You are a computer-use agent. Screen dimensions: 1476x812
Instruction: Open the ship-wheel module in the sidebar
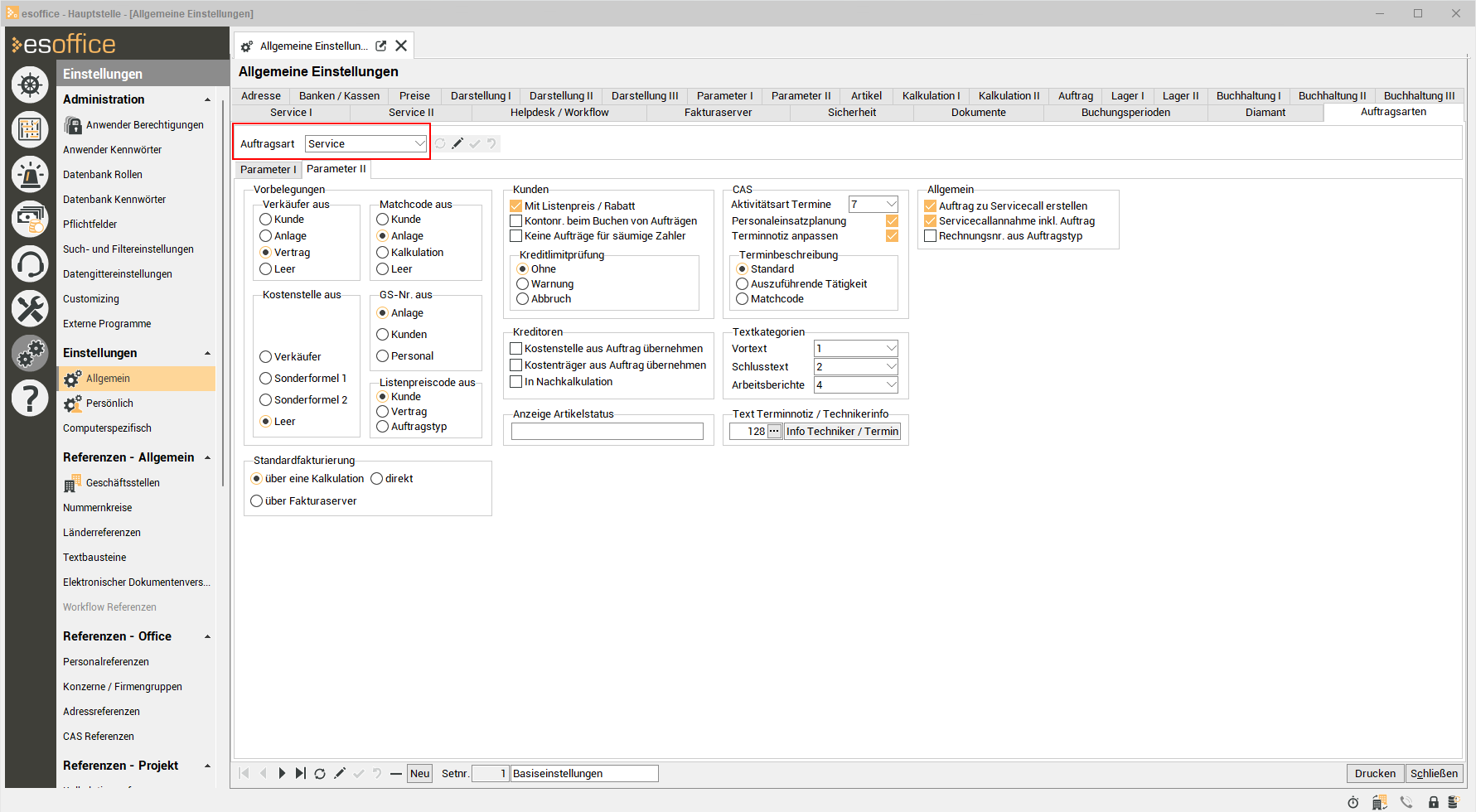(x=30, y=85)
